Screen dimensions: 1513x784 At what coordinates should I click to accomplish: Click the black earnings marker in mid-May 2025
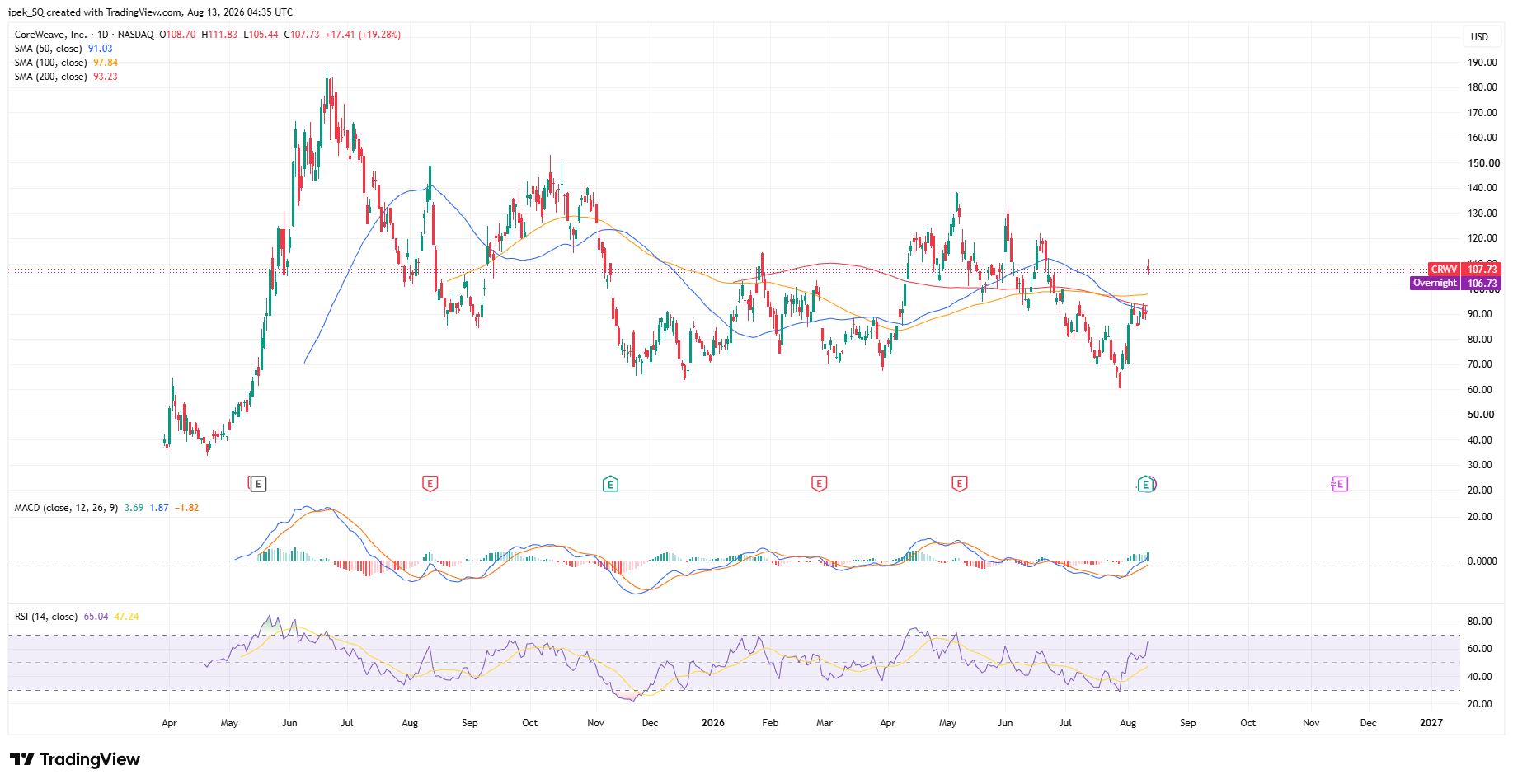tap(258, 484)
